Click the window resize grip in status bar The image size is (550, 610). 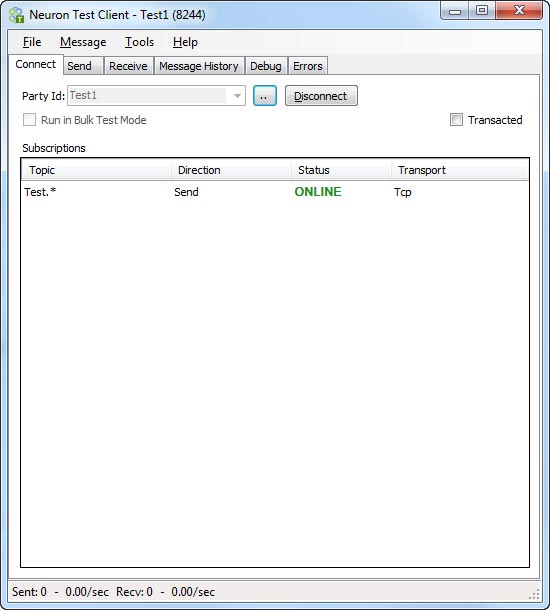point(535,594)
